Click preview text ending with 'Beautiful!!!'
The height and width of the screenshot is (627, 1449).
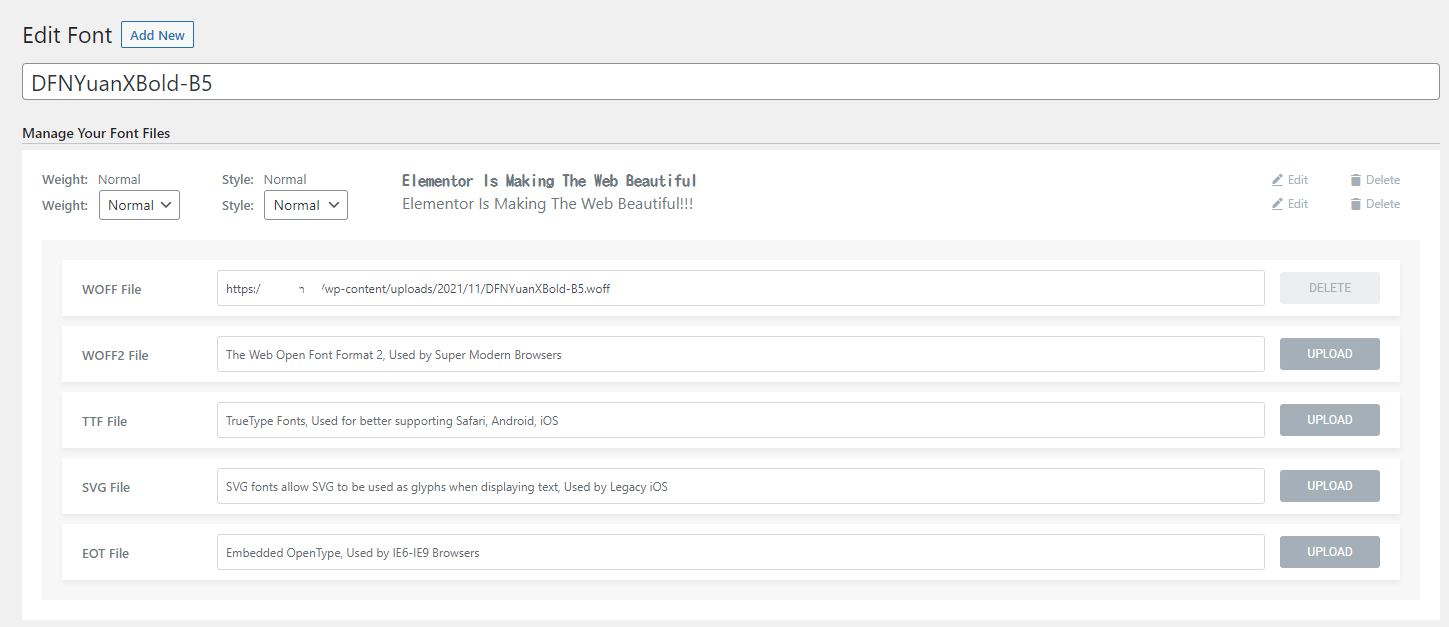click(547, 204)
